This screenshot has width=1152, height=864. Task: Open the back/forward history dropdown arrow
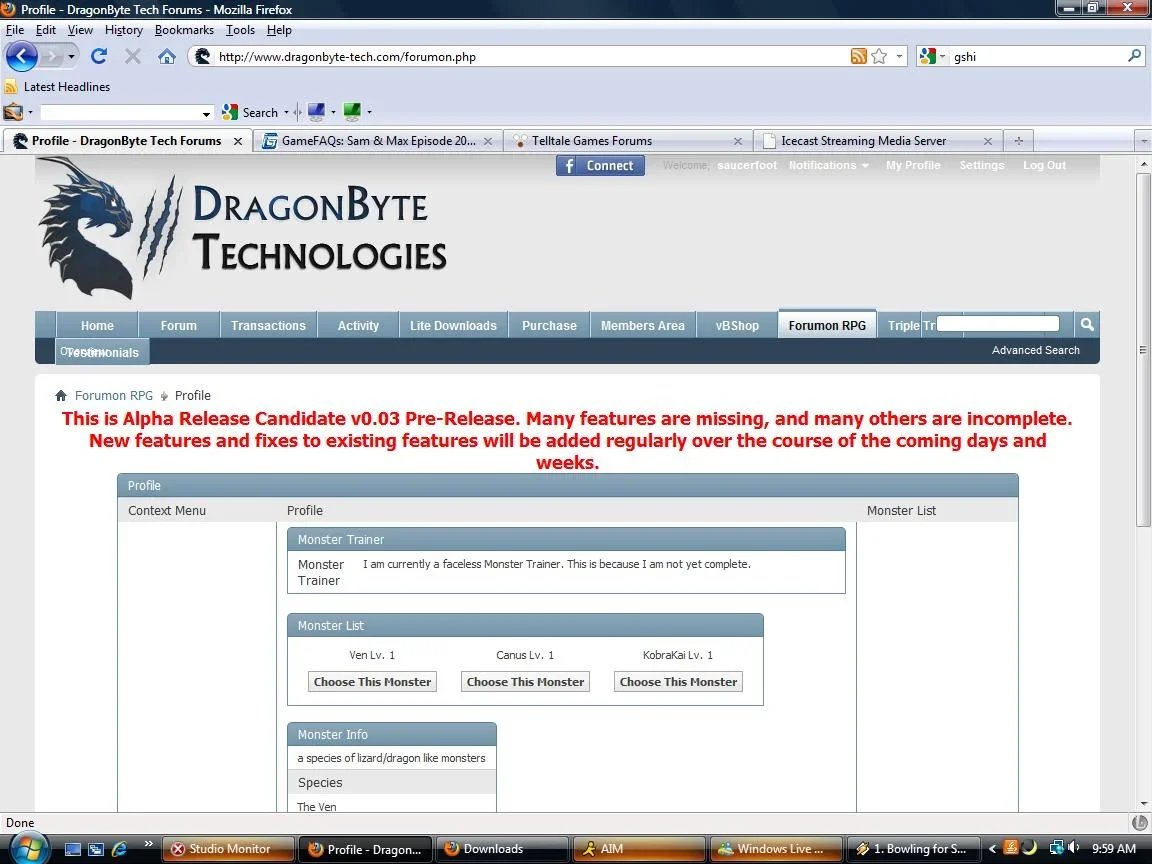(71, 56)
